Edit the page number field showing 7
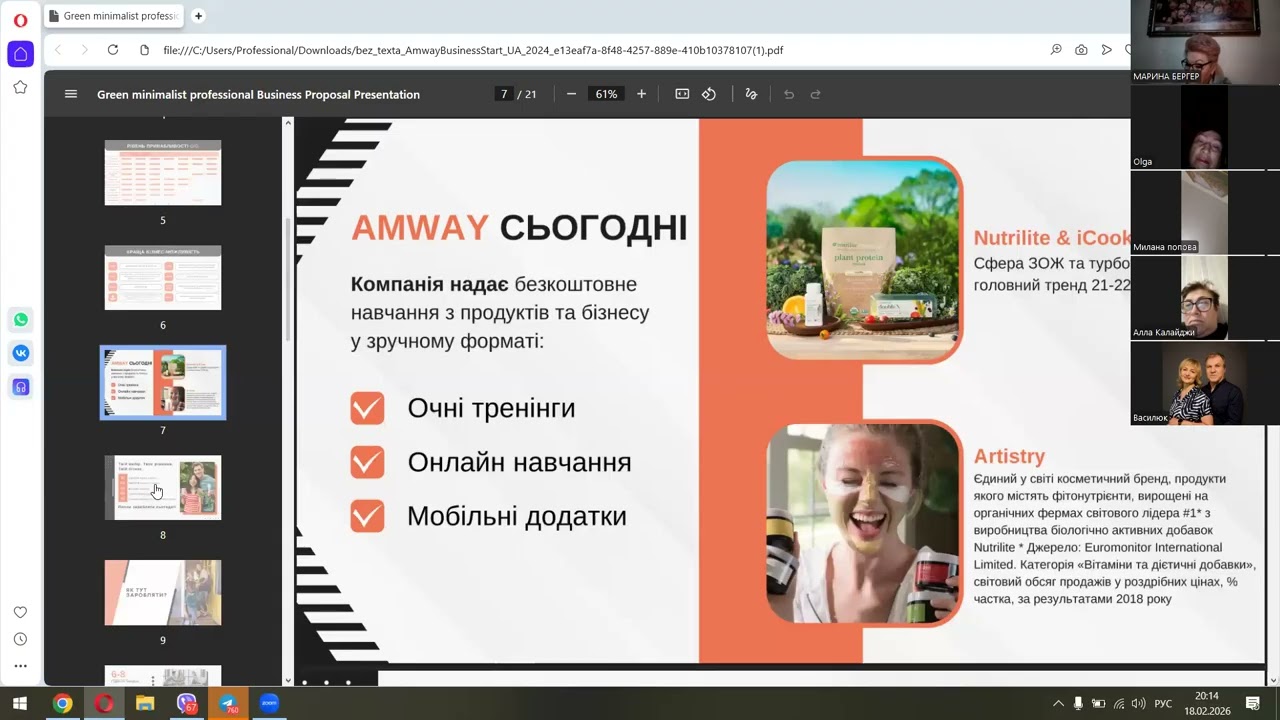This screenshot has height=720, width=1280. pos(504,94)
